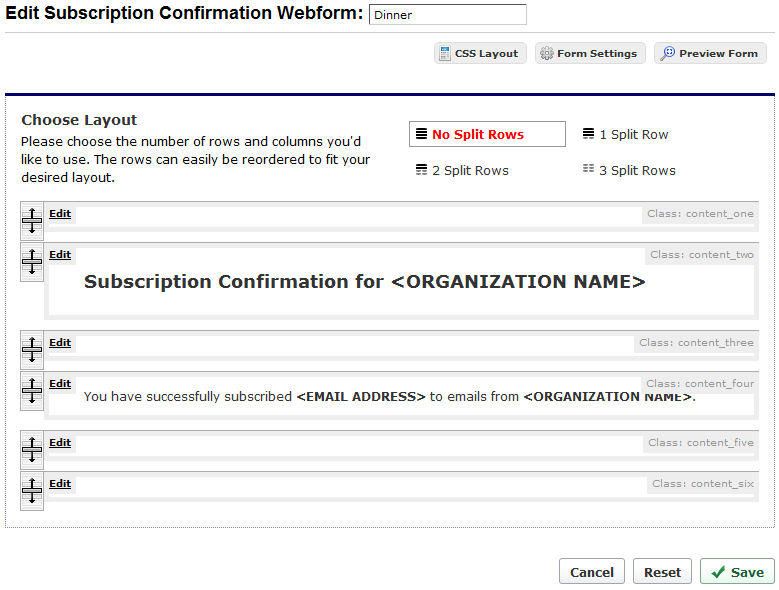Edit the content_six row
The width and height of the screenshot is (779, 590).
coord(60,483)
